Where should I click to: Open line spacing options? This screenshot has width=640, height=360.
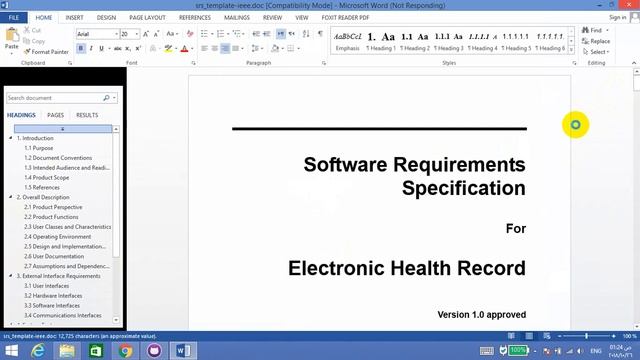point(257,49)
